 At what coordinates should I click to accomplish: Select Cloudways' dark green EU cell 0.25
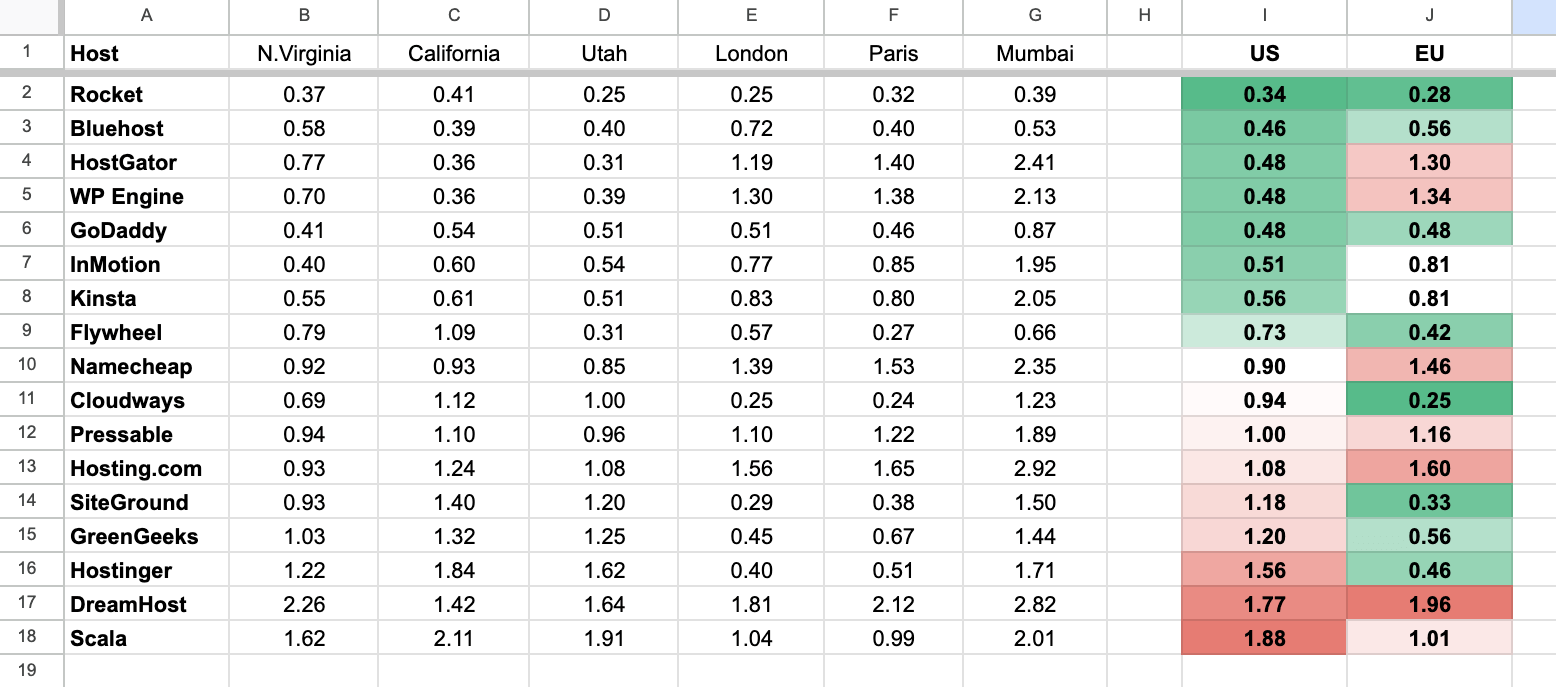point(1429,401)
